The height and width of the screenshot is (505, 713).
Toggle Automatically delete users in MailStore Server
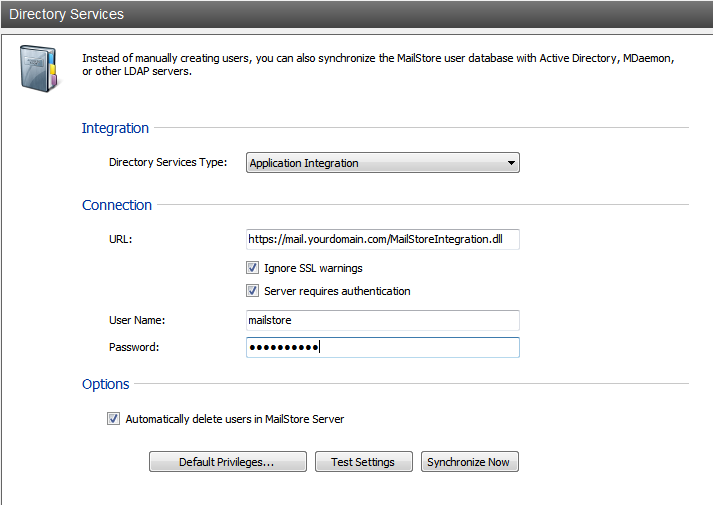(113, 419)
